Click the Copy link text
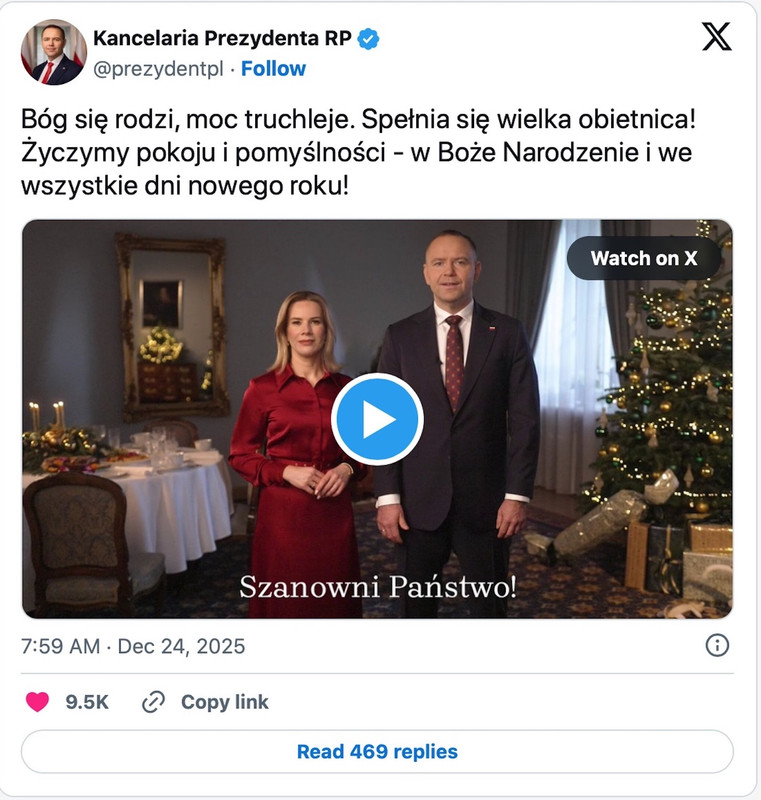The width and height of the screenshot is (761, 800). [224, 702]
